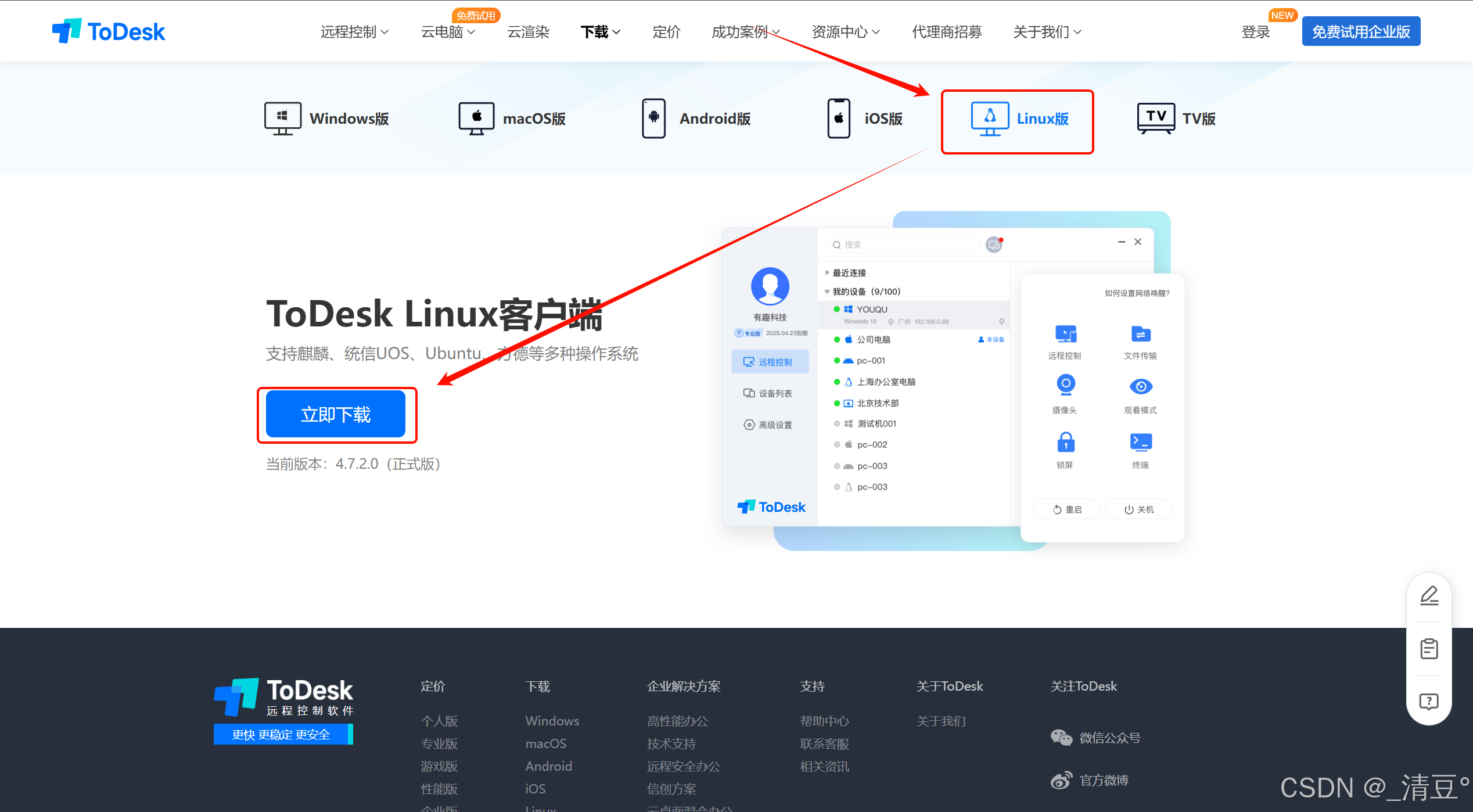Open the clipboard icon in floating sidebar

click(x=1429, y=649)
